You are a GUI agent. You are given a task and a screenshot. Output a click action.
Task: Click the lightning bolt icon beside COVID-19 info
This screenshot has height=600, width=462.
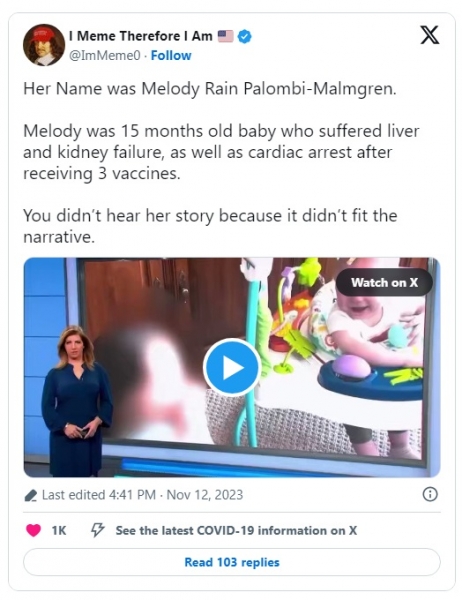pyautogui.click(x=97, y=530)
